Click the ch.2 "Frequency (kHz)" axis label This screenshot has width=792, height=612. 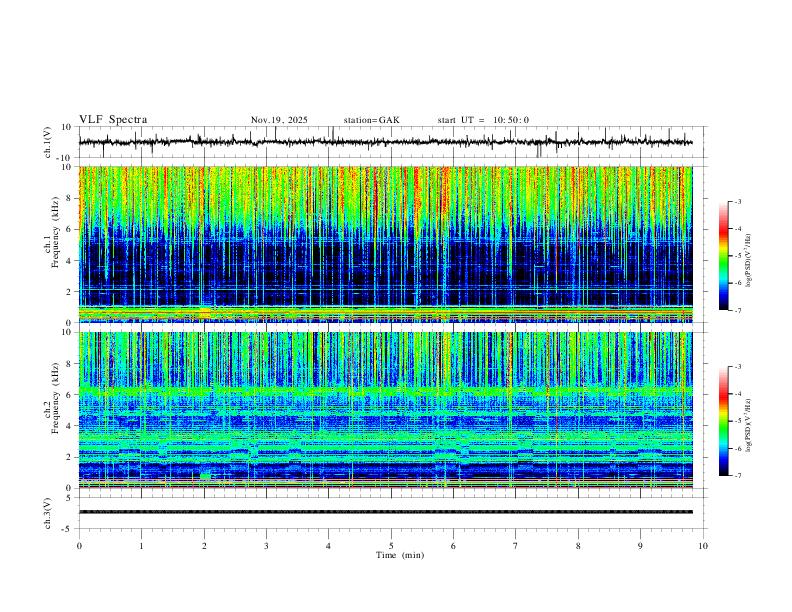tap(55, 398)
